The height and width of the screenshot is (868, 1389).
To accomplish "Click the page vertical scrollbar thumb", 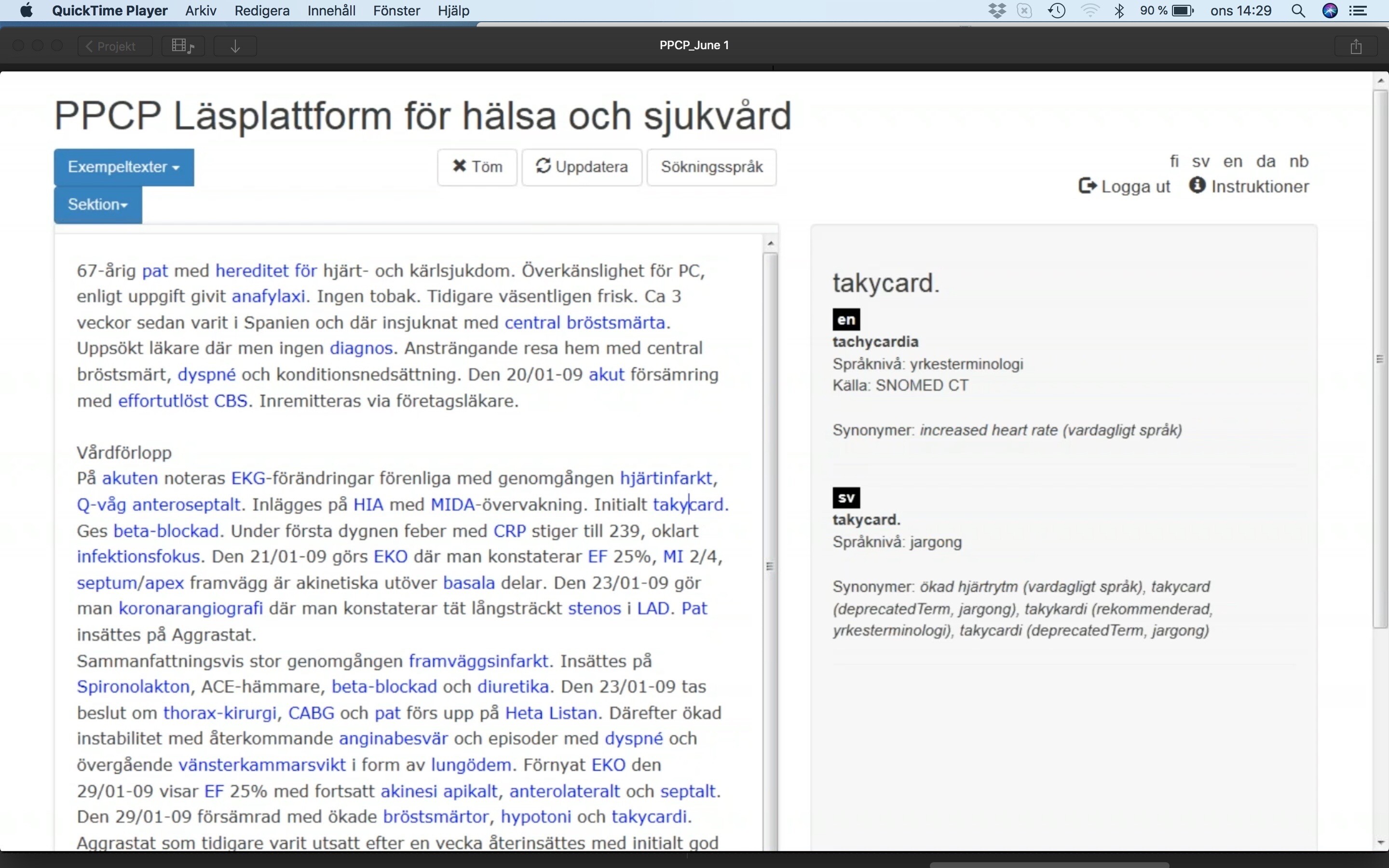I will click(1380, 359).
